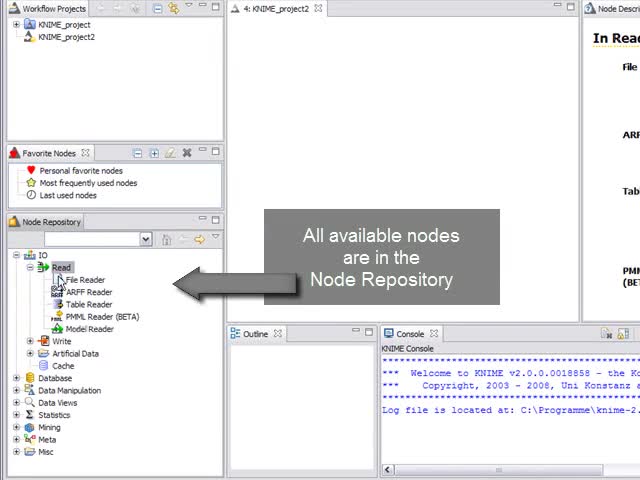Expand the KNIME_project tree node
The image size is (640, 480).
click(16, 24)
